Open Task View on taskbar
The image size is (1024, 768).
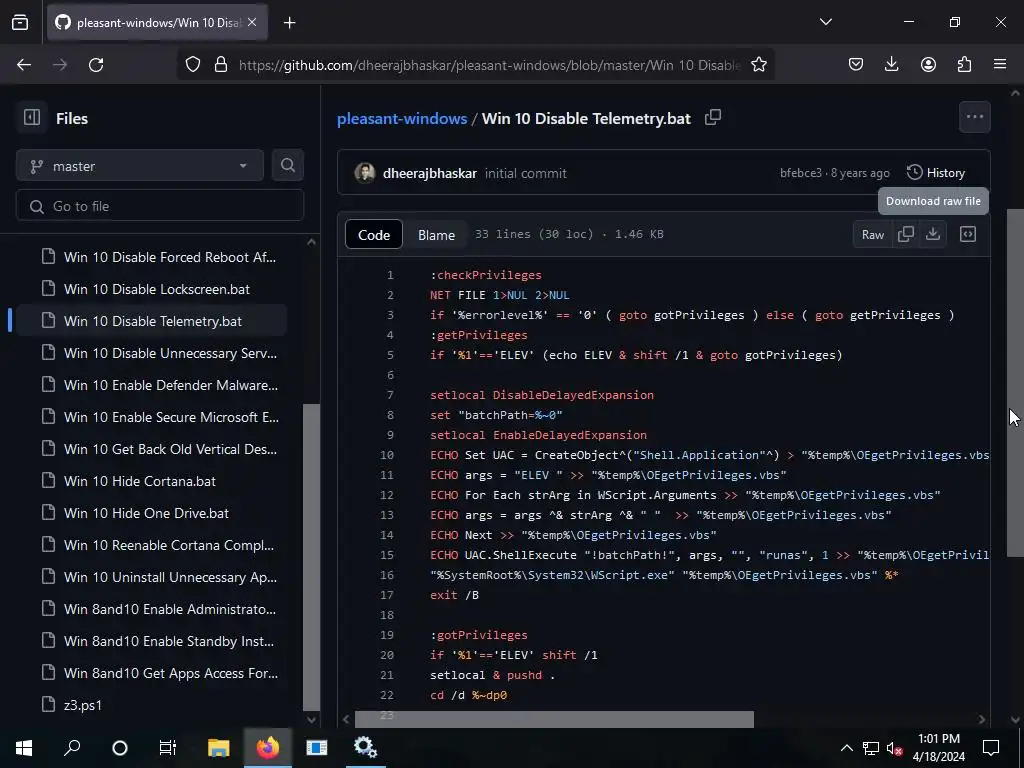point(168,747)
